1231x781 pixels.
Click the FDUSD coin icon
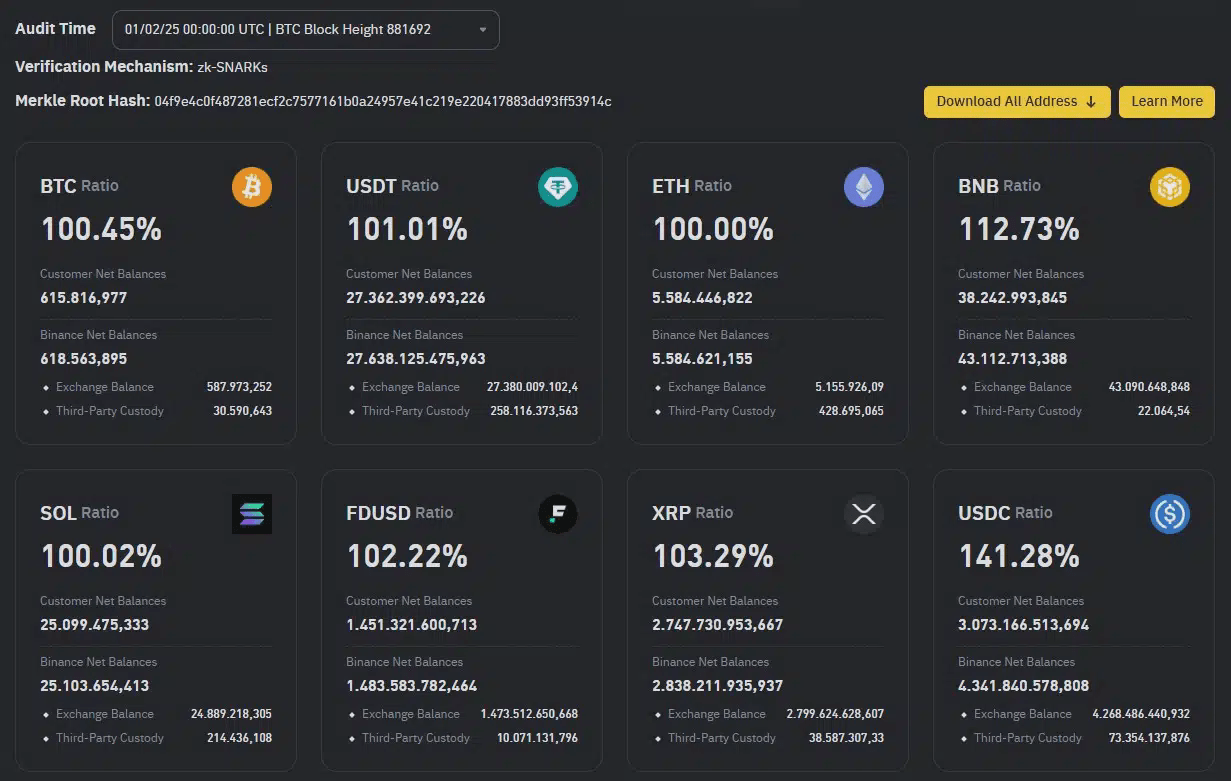point(558,514)
